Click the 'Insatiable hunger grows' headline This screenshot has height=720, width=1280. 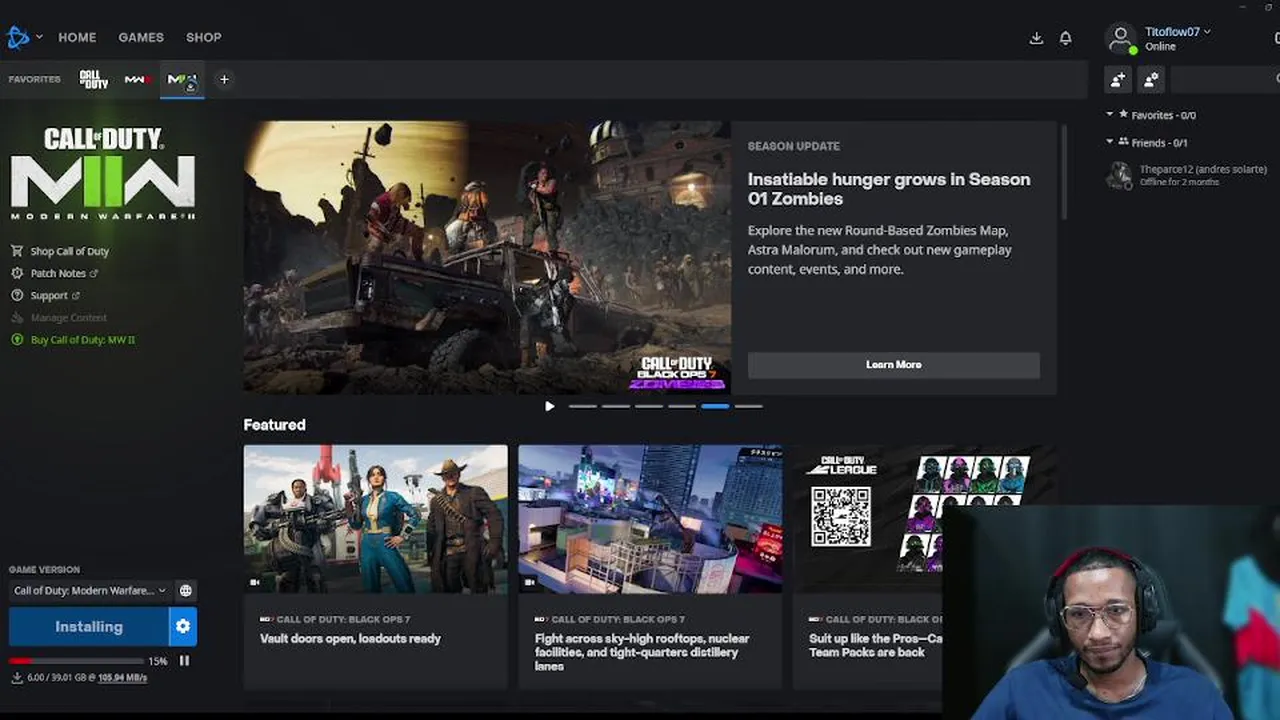(x=889, y=189)
